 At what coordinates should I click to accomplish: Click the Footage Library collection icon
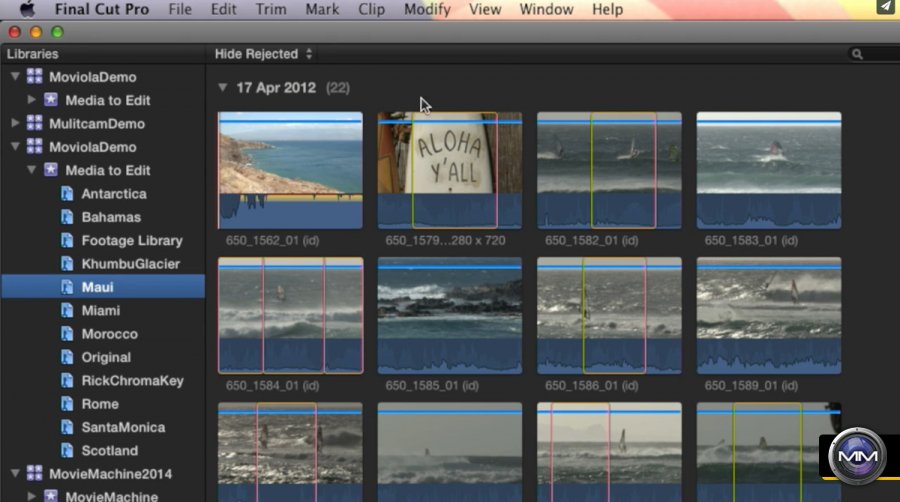pyautogui.click(x=67, y=240)
